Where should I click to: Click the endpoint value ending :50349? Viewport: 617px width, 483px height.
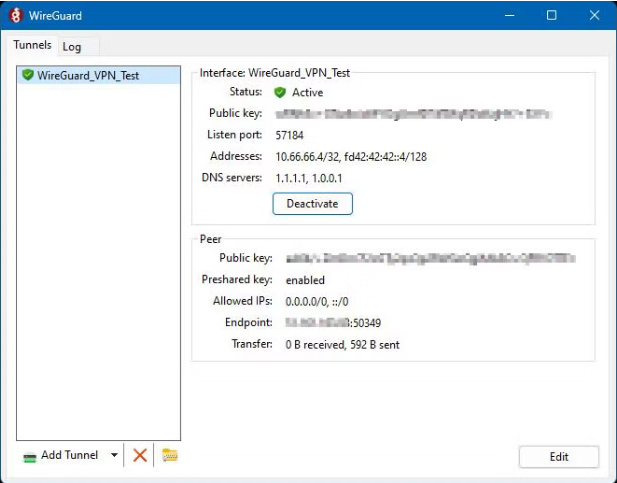[333, 323]
